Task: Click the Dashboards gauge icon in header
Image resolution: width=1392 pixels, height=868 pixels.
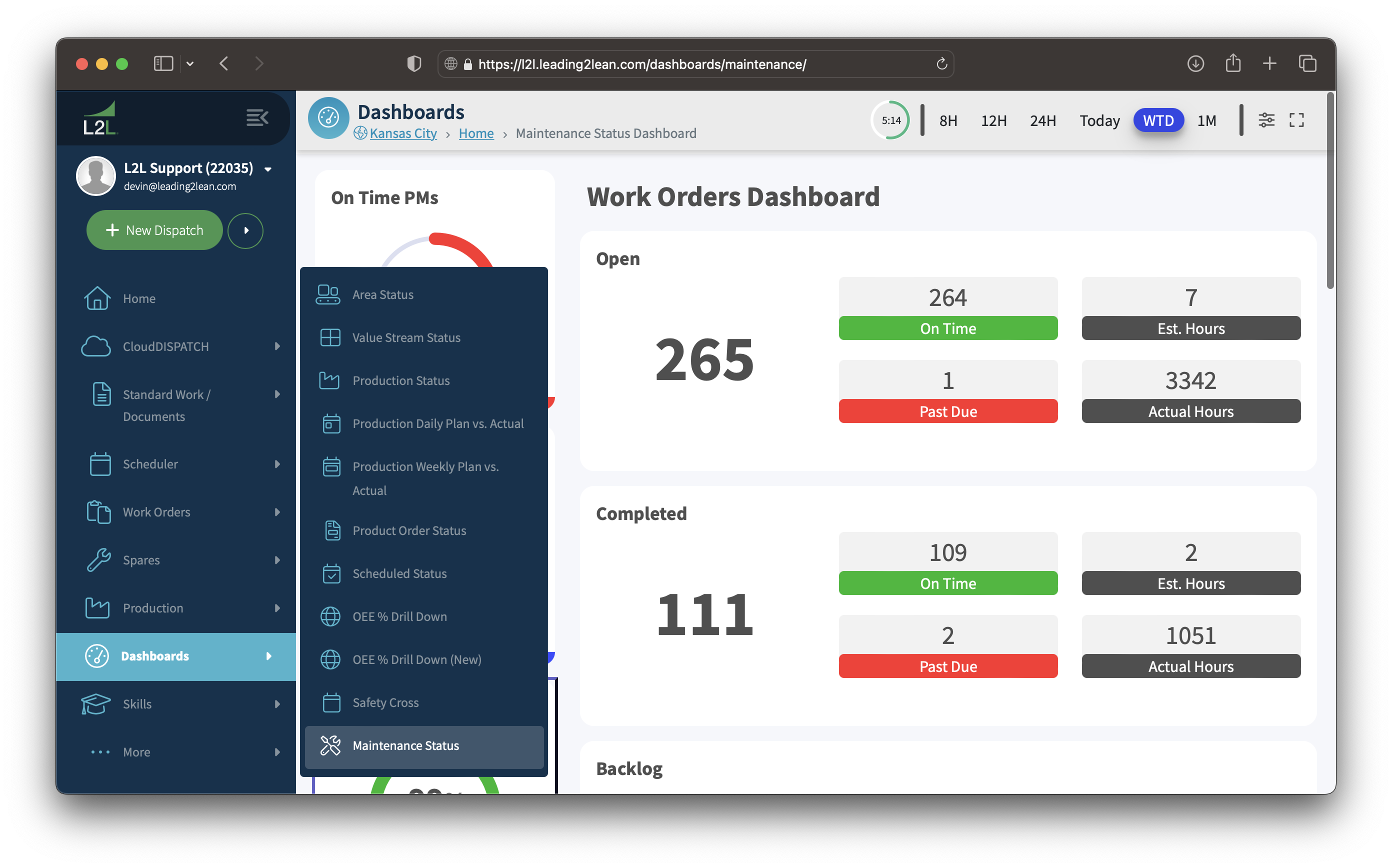Action: [328, 117]
